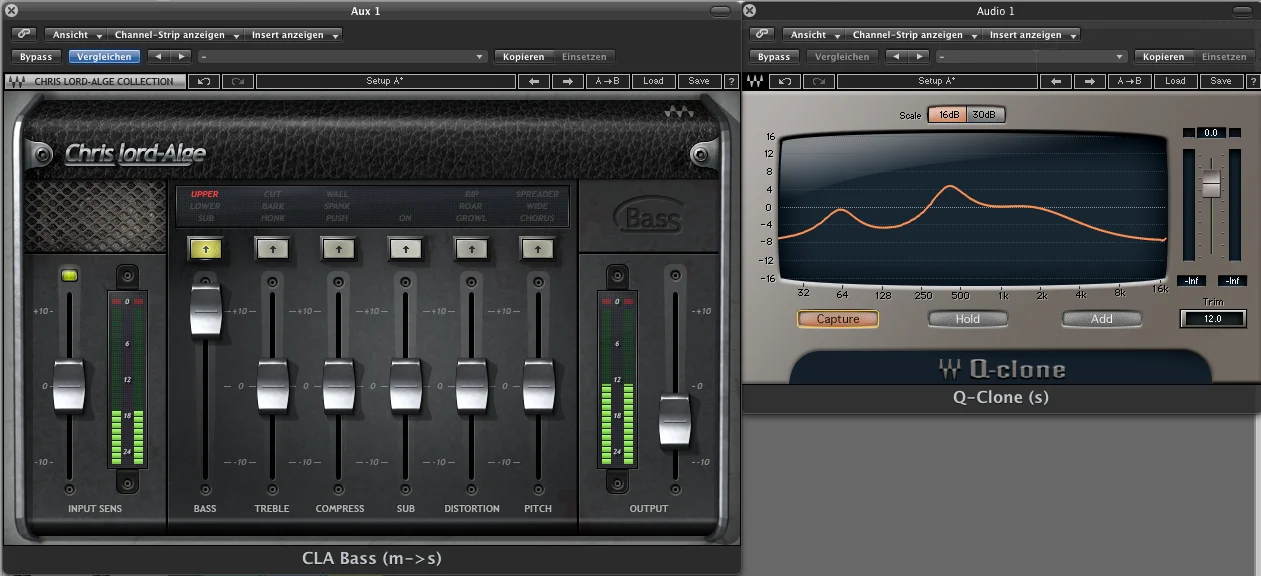The image size is (1261, 576).
Task: Open Channel-Strip anzeigen dropdown in Audio 1
Action: pos(913,34)
